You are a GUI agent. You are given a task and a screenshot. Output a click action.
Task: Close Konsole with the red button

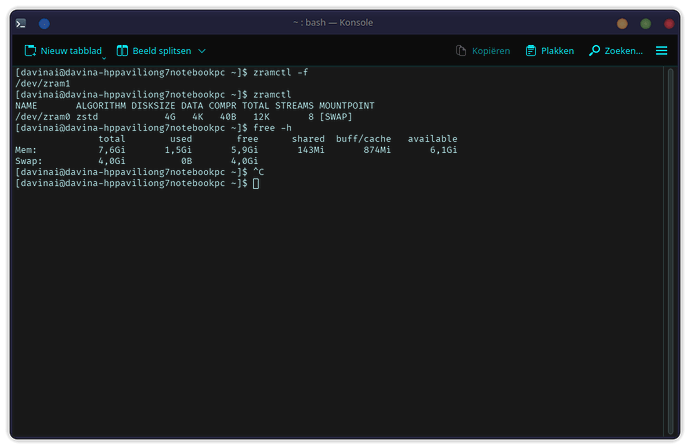669,24
